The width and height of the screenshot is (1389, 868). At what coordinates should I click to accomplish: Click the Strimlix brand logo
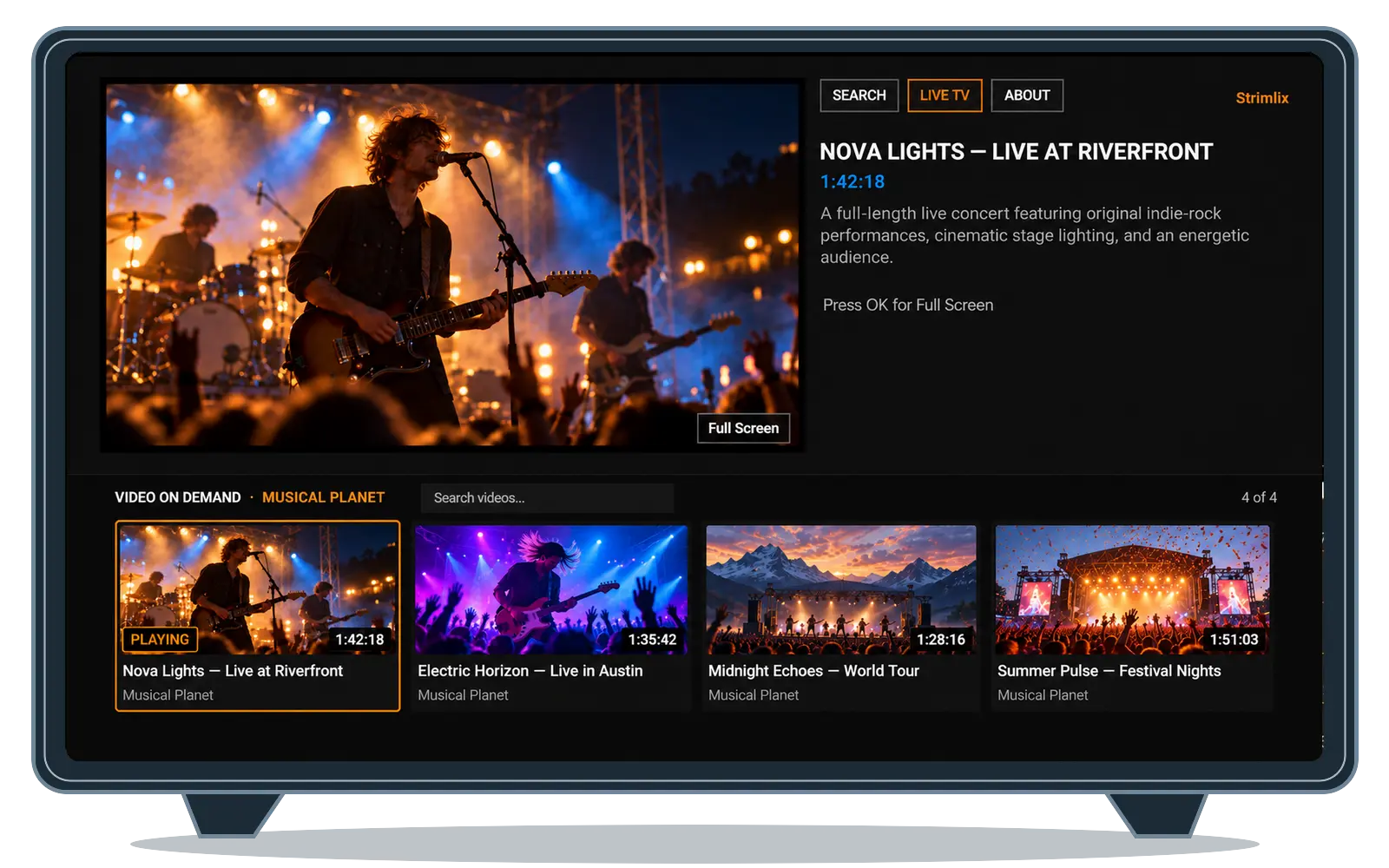coord(1261,98)
